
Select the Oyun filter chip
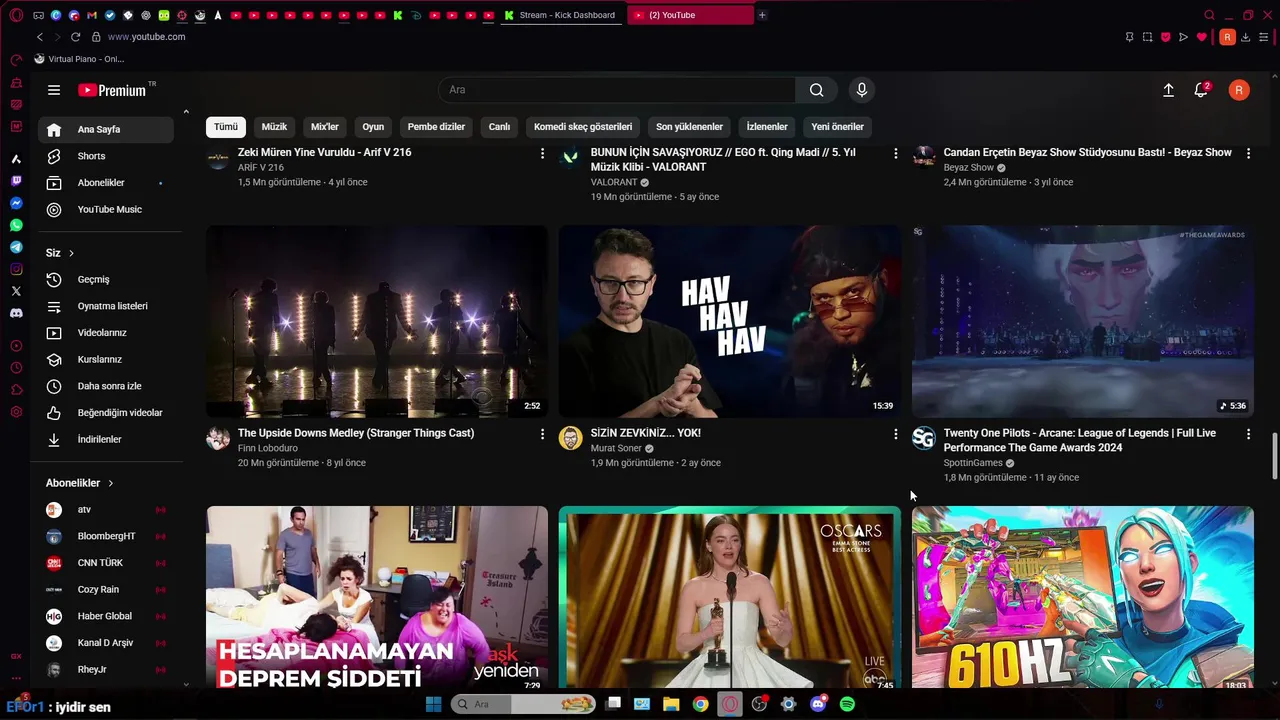(x=373, y=127)
